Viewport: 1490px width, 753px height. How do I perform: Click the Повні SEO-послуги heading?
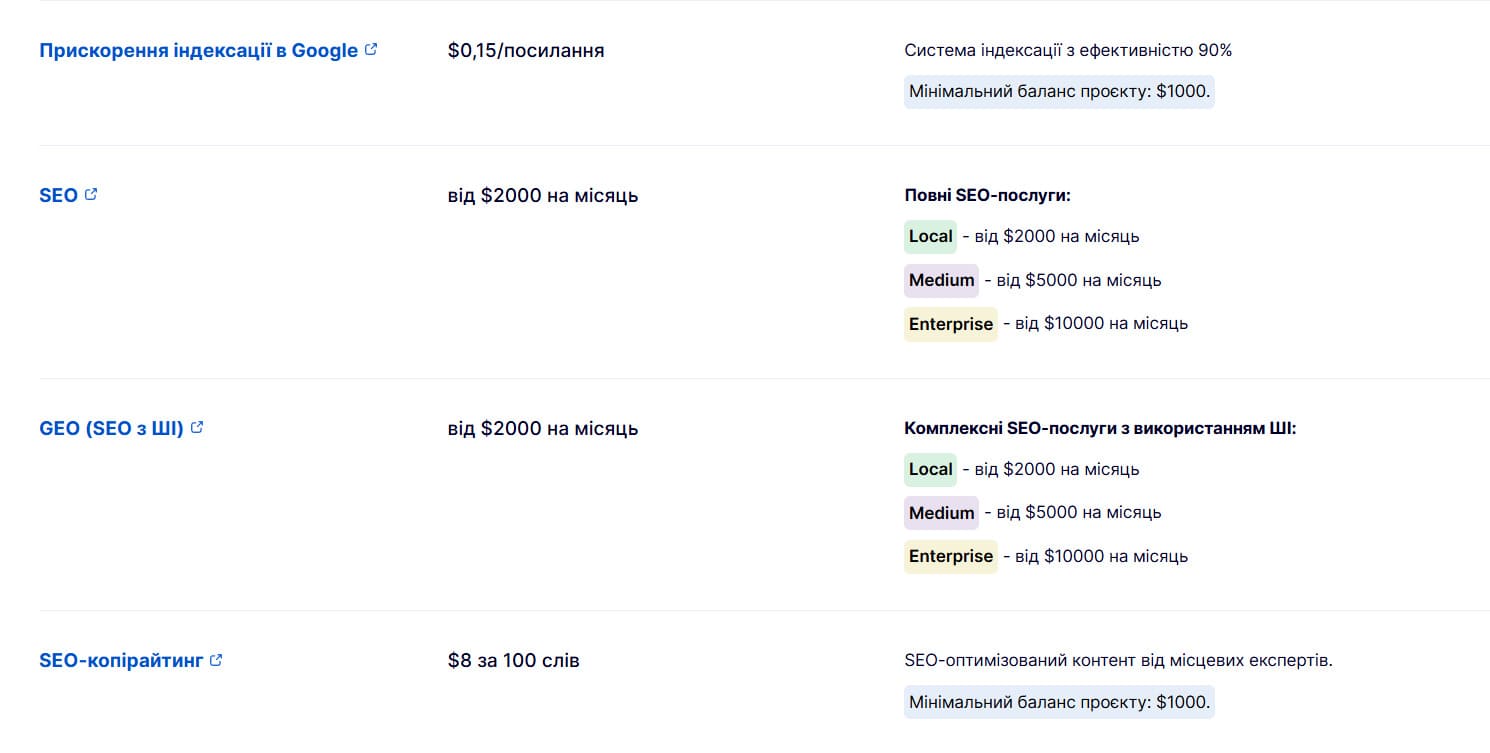click(987, 195)
